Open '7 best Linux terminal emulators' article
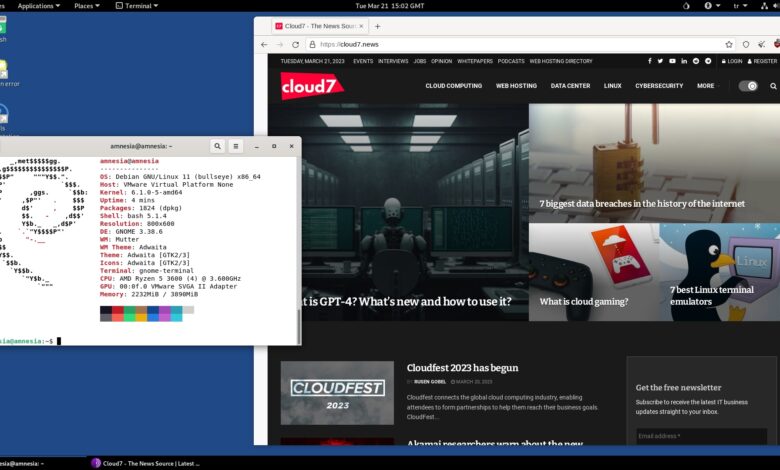 [x=711, y=295]
